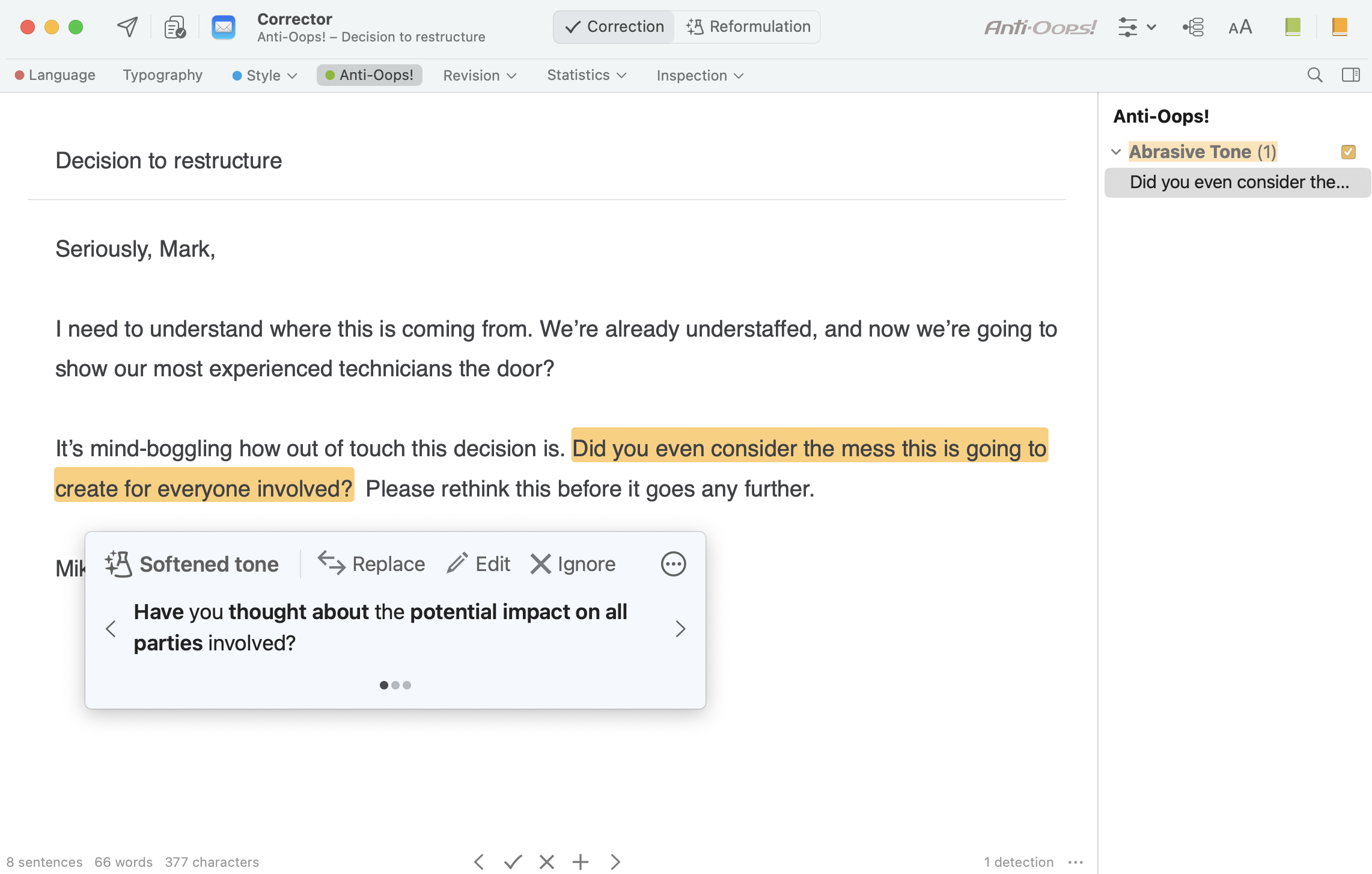Screen dimensions: 1372x874
Task: Open the green dictionary book
Action: click(1292, 26)
